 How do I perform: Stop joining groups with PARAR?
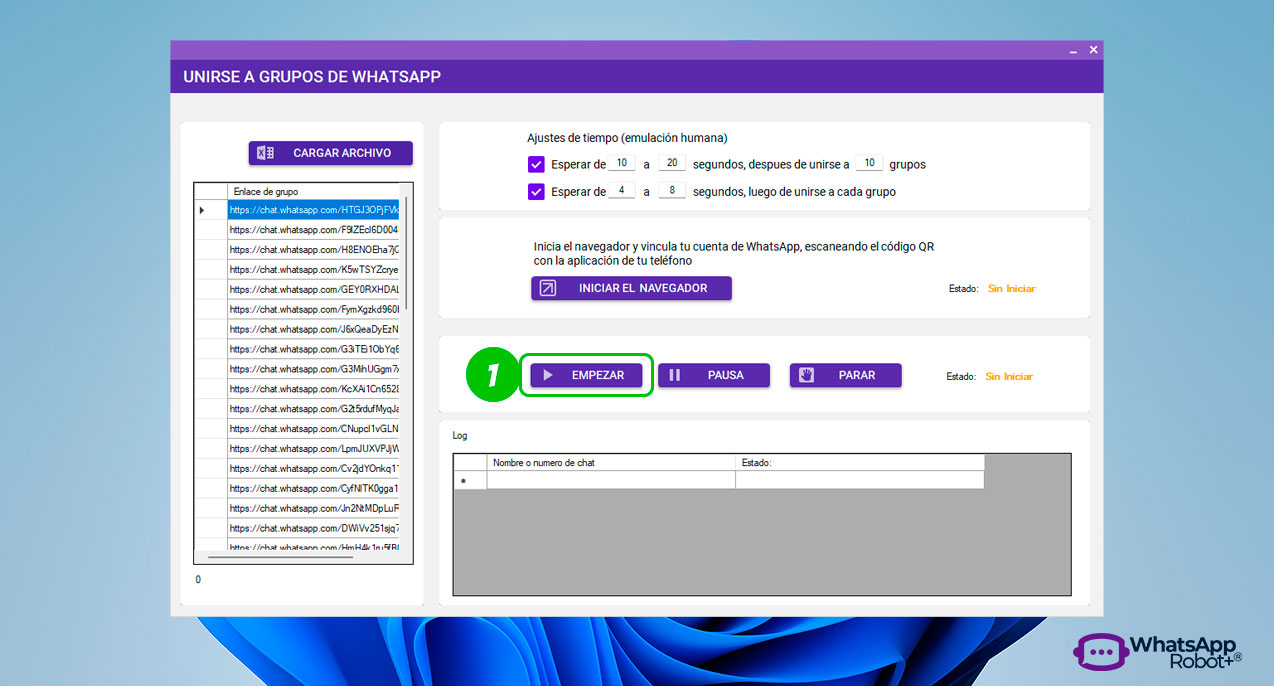[845, 375]
